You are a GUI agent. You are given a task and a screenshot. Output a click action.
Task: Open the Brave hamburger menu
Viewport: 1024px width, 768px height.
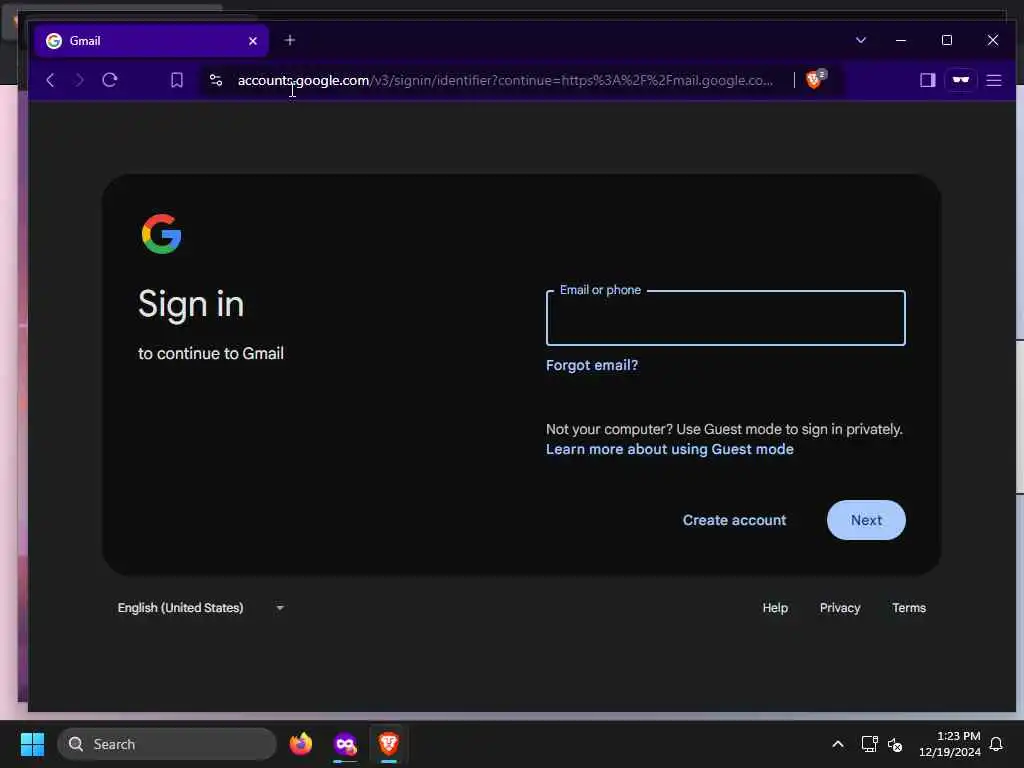coord(993,80)
